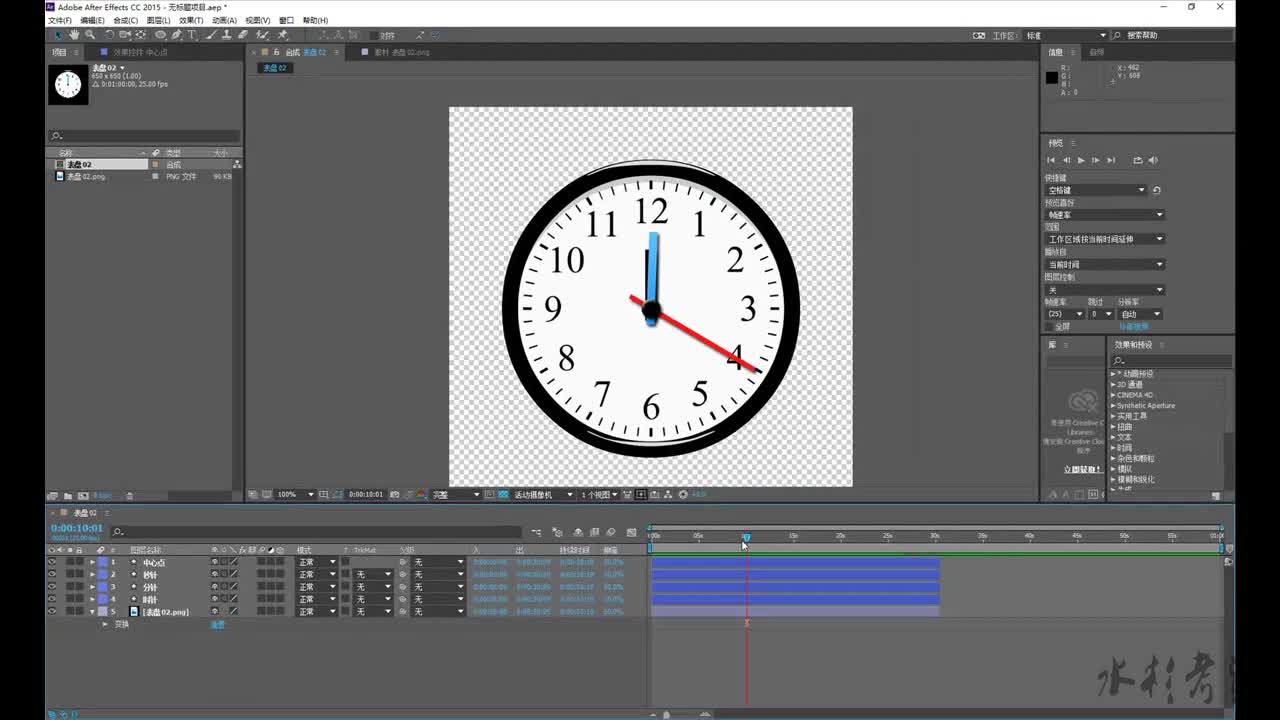Toggle motion blur enable in timeline
The width and height of the screenshot is (1280, 720).
(610, 532)
